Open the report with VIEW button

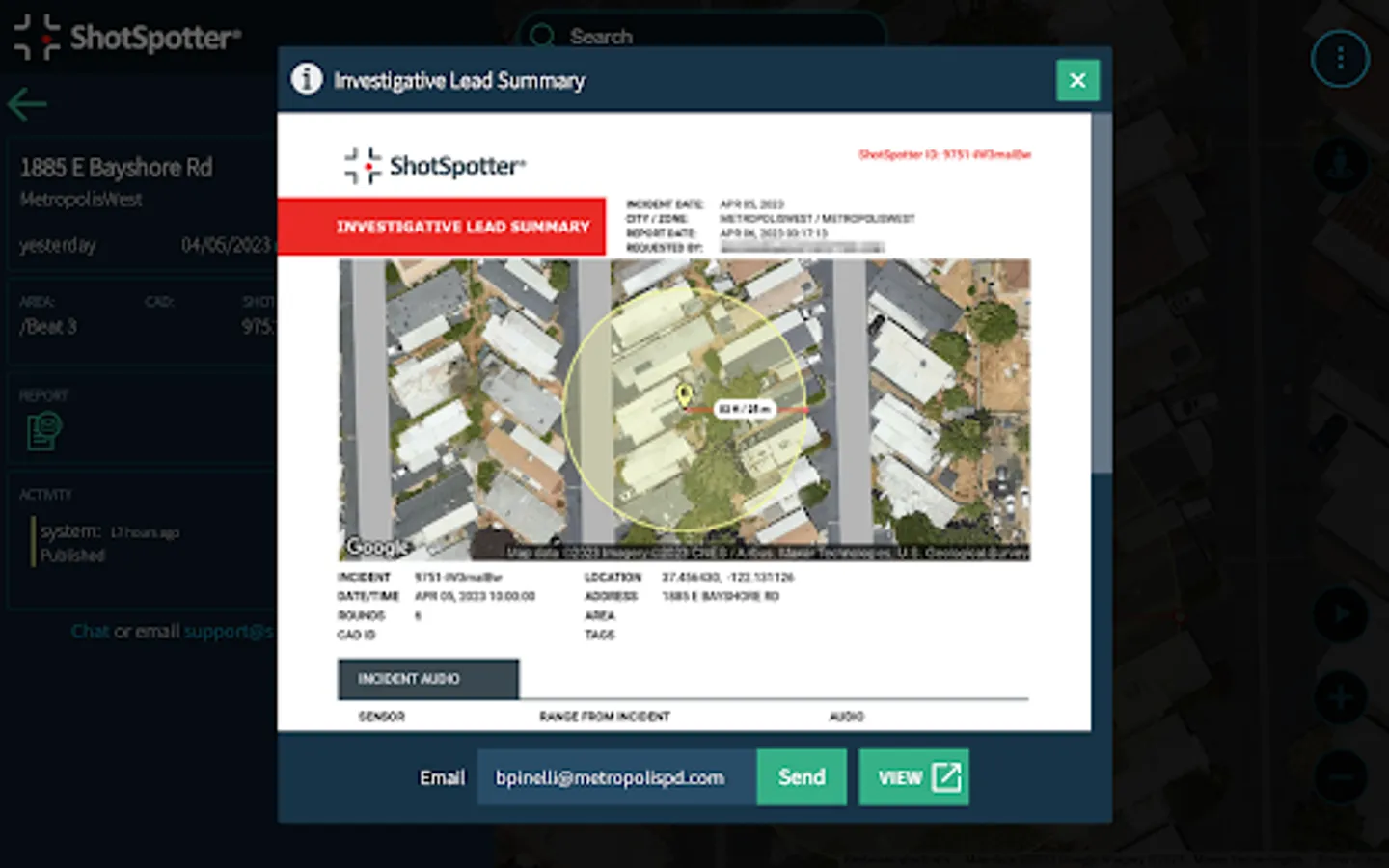point(913,777)
